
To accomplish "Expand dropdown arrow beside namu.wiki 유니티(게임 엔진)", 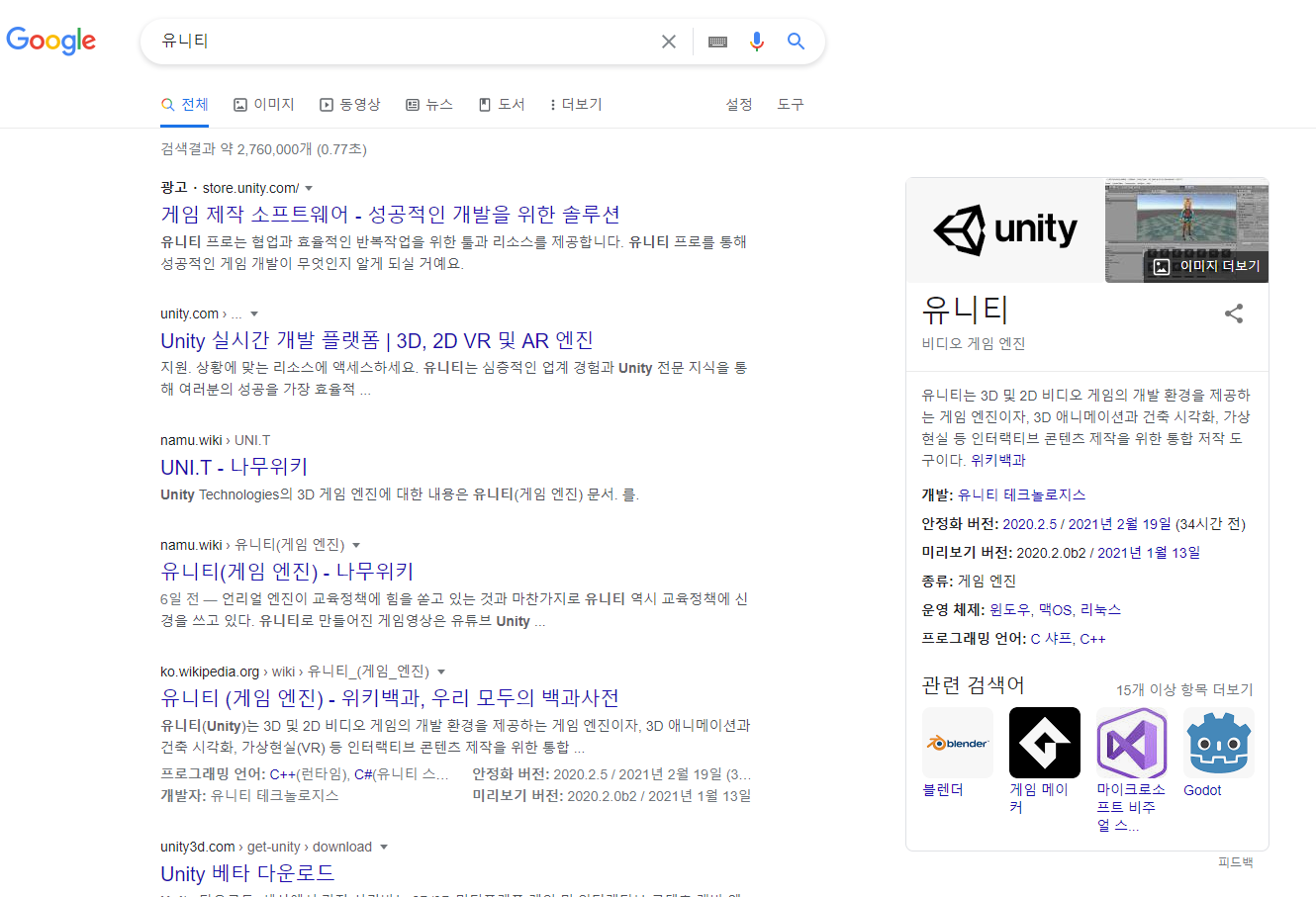I will click(356, 545).
